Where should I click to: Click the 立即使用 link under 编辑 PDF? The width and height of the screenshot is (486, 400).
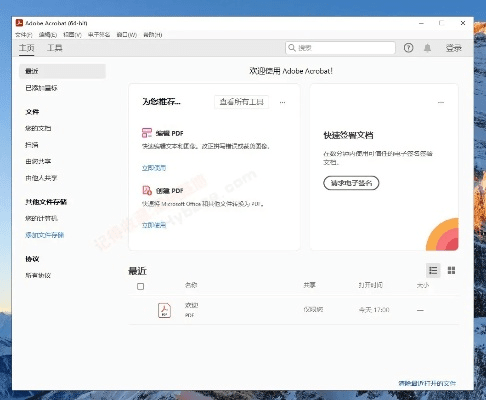154,168
